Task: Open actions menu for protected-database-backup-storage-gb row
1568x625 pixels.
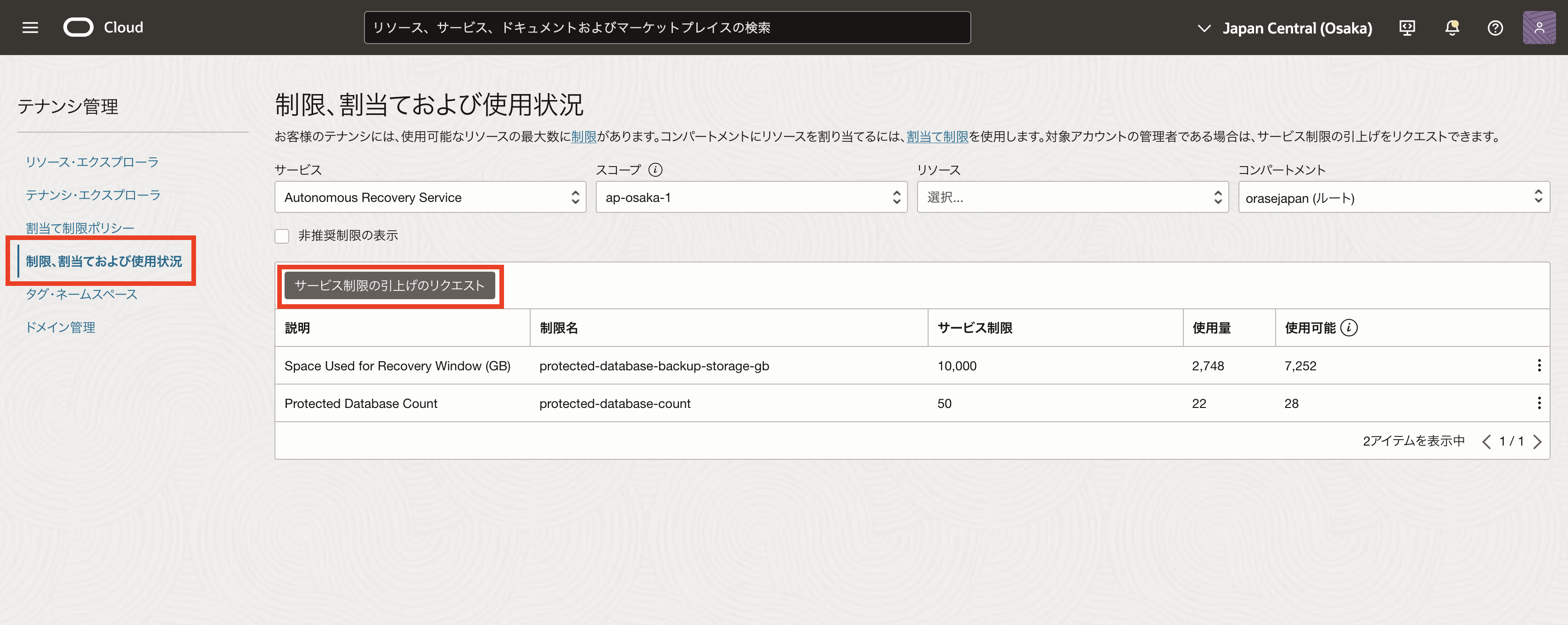Action: (1539, 365)
